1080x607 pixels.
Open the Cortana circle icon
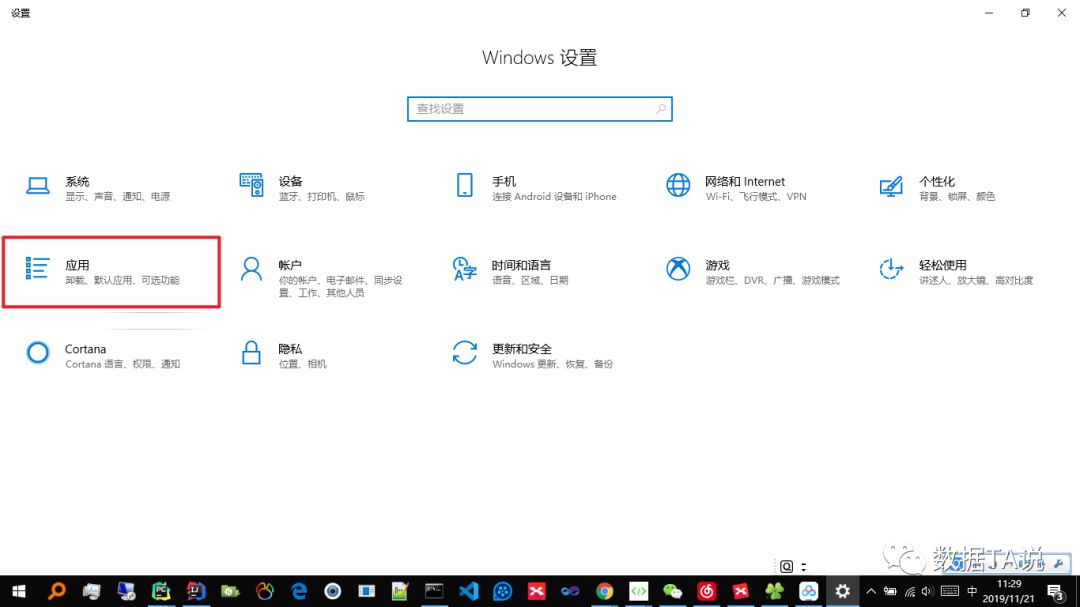38,353
